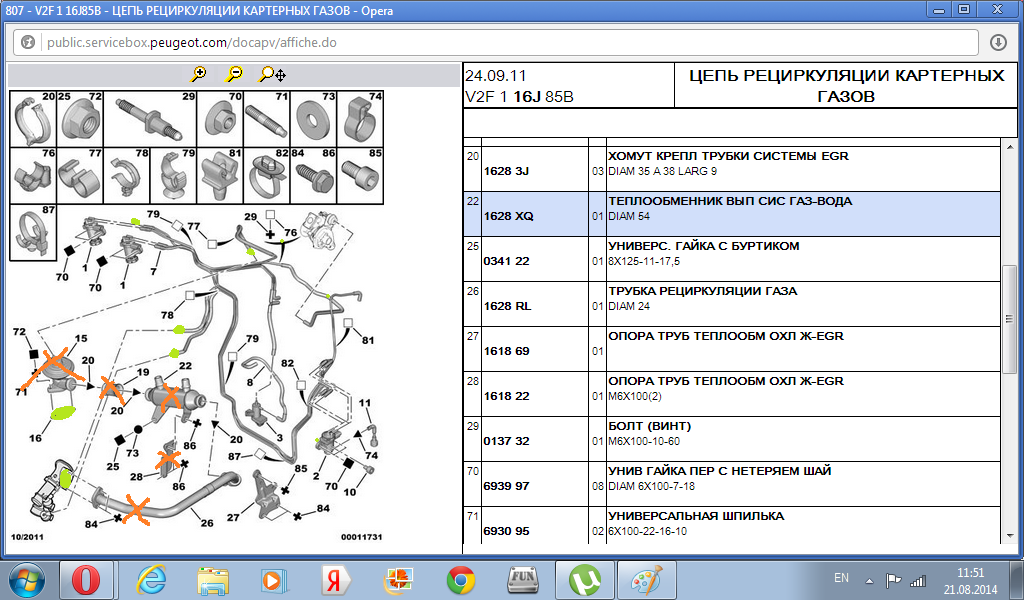Click part number 0137 32 bolt
The image size is (1024, 600).
click(507, 441)
